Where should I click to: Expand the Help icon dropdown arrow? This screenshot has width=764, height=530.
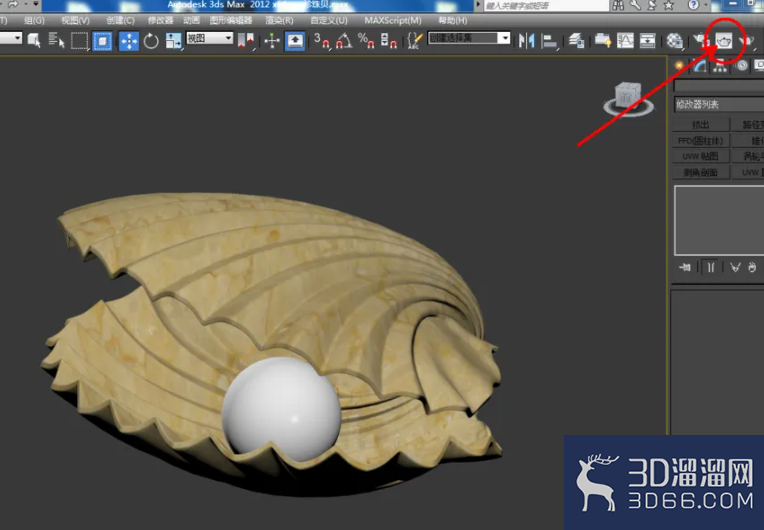pyautogui.click(x=706, y=5)
